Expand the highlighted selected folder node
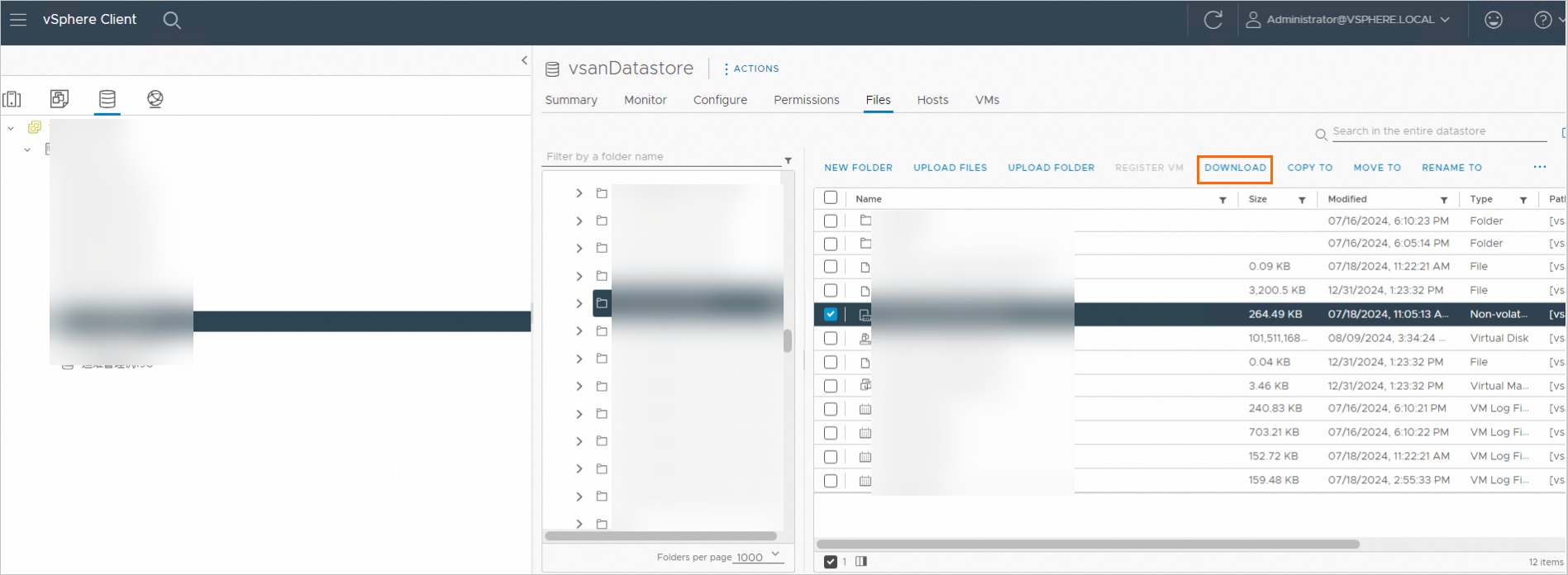This screenshot has height=575, width=1568. pyautogui.click(x=579, y=303)
